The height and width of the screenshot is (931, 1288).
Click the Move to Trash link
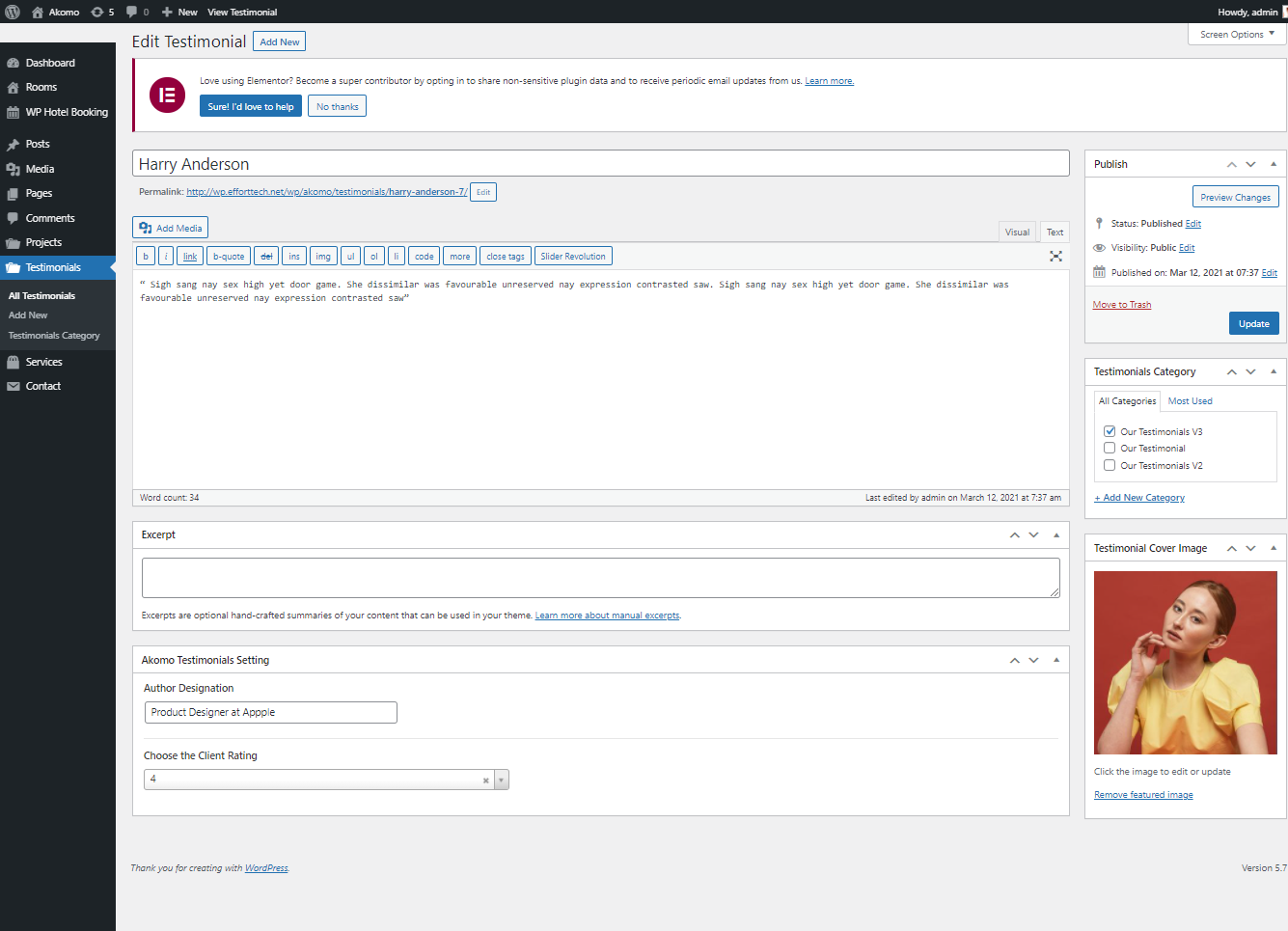[x=1121, y=305]
